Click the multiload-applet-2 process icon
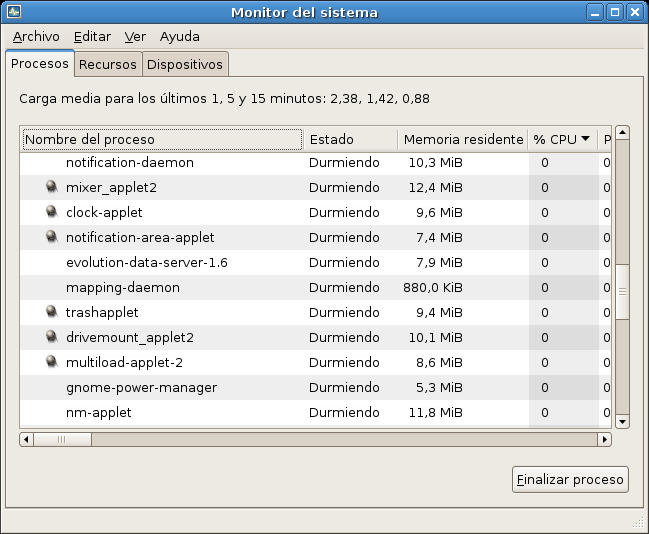The width and height of the screenshot is (649, 534). pos(52,362)
